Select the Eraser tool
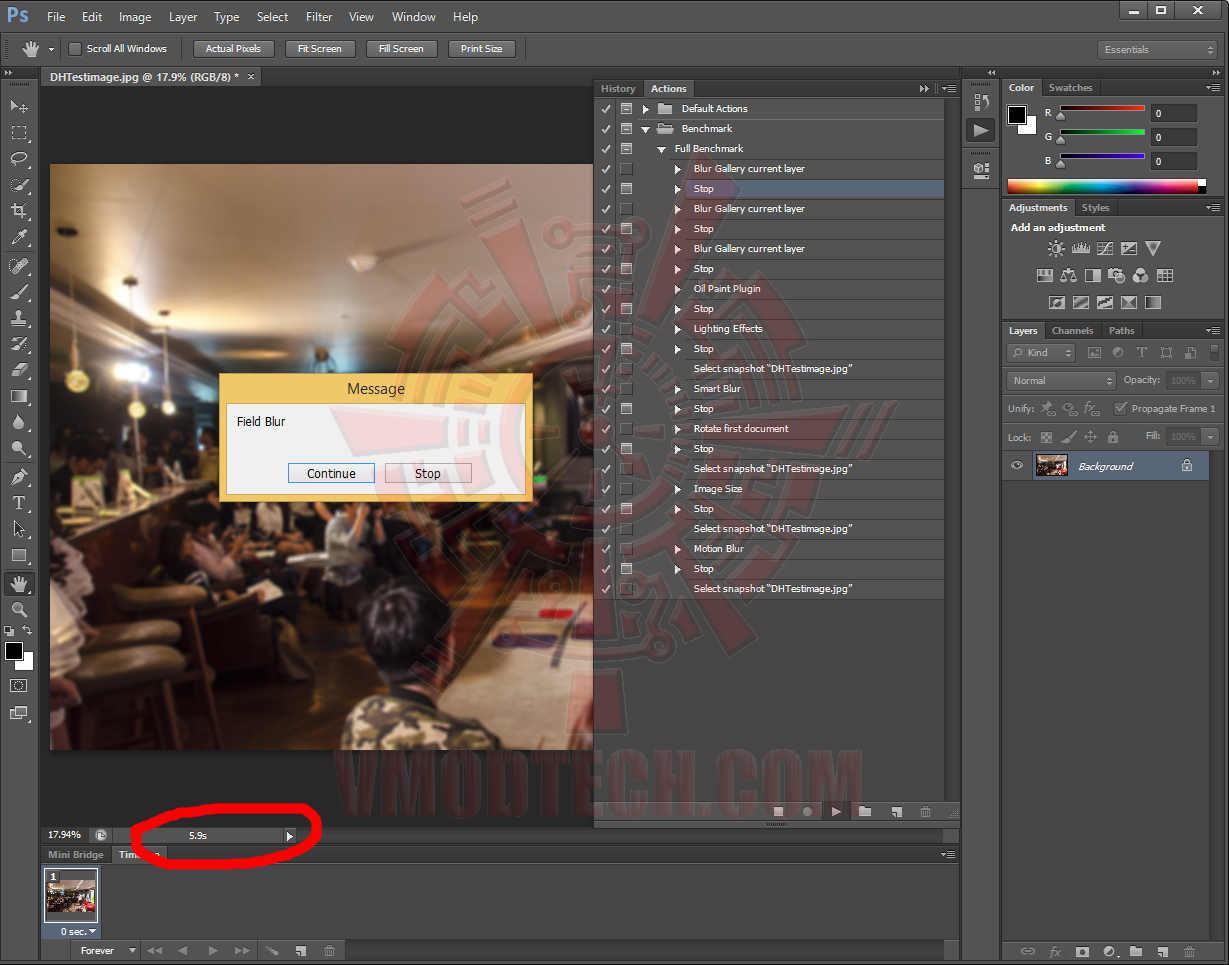1229x965 pixels. [19, 370]
